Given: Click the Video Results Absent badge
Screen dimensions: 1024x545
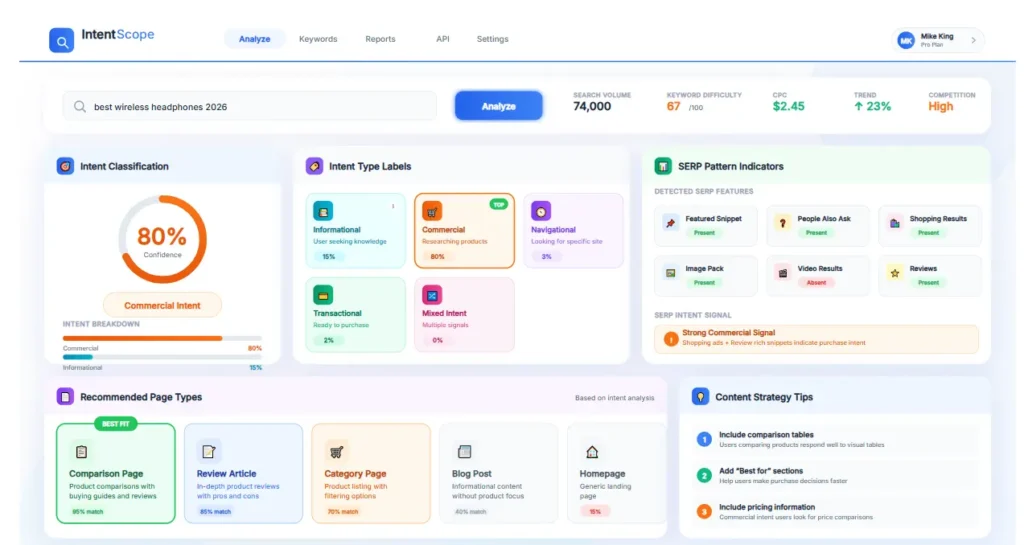Looking at the screenshot, I should point(816,283).
